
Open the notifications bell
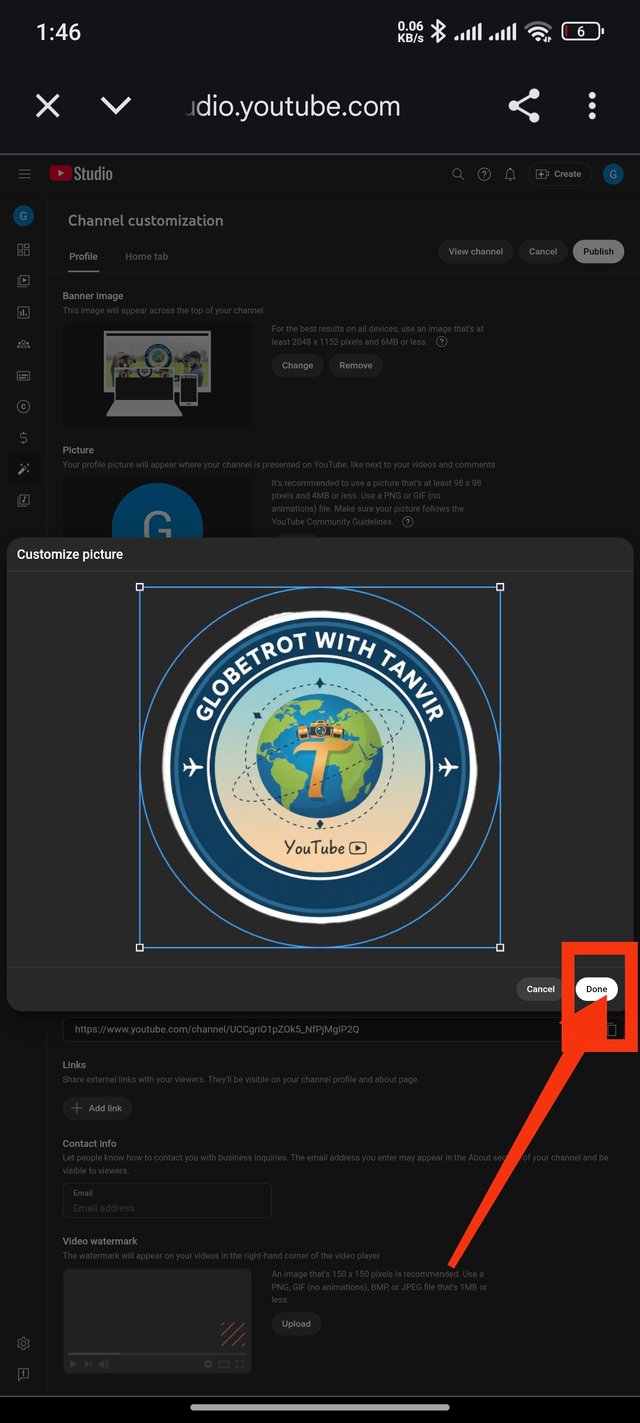click(510, 174)
